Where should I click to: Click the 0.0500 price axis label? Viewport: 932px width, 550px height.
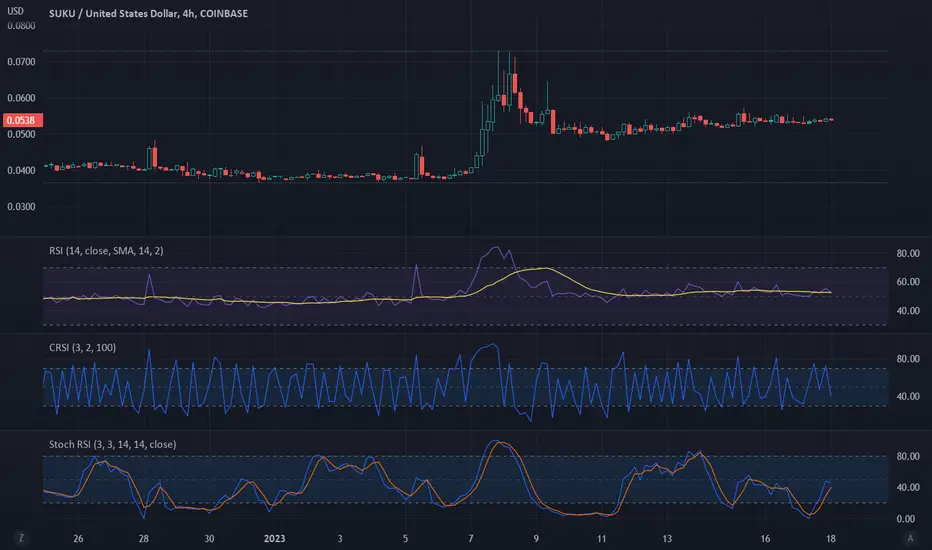(21, 134)
